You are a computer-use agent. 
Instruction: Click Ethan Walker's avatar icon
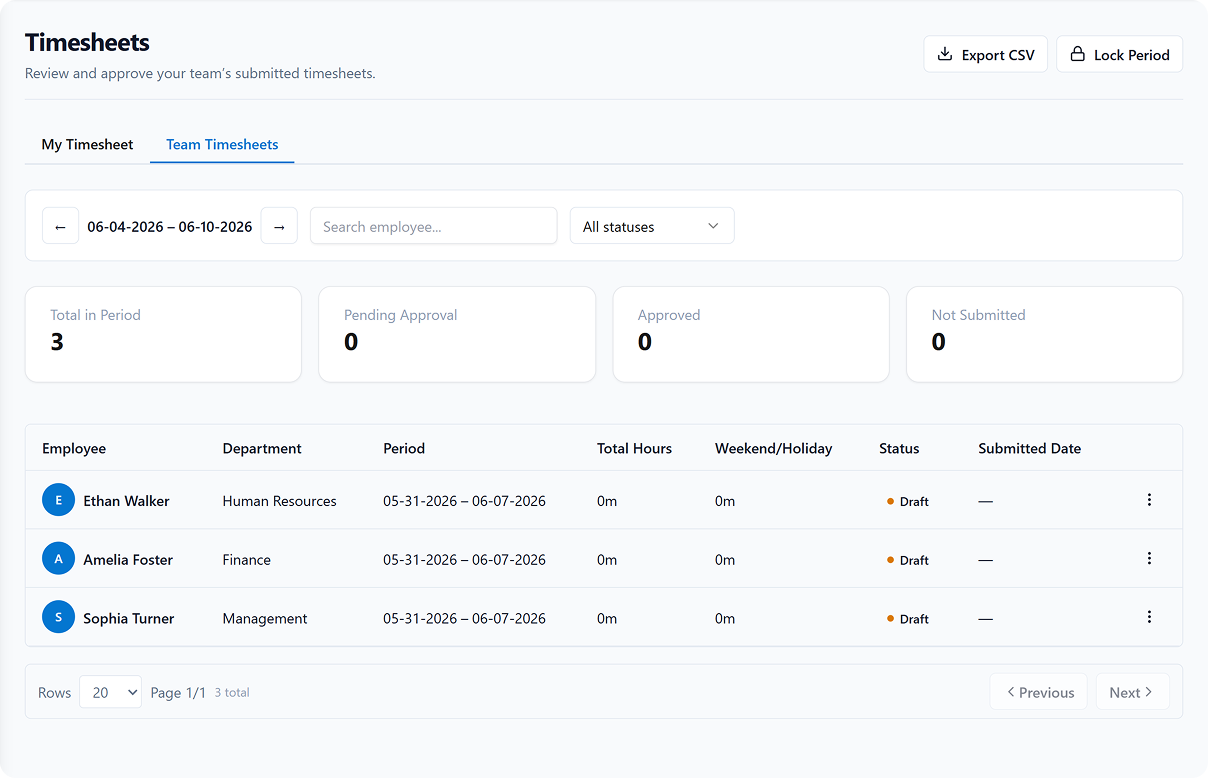(x=59, y=500)
